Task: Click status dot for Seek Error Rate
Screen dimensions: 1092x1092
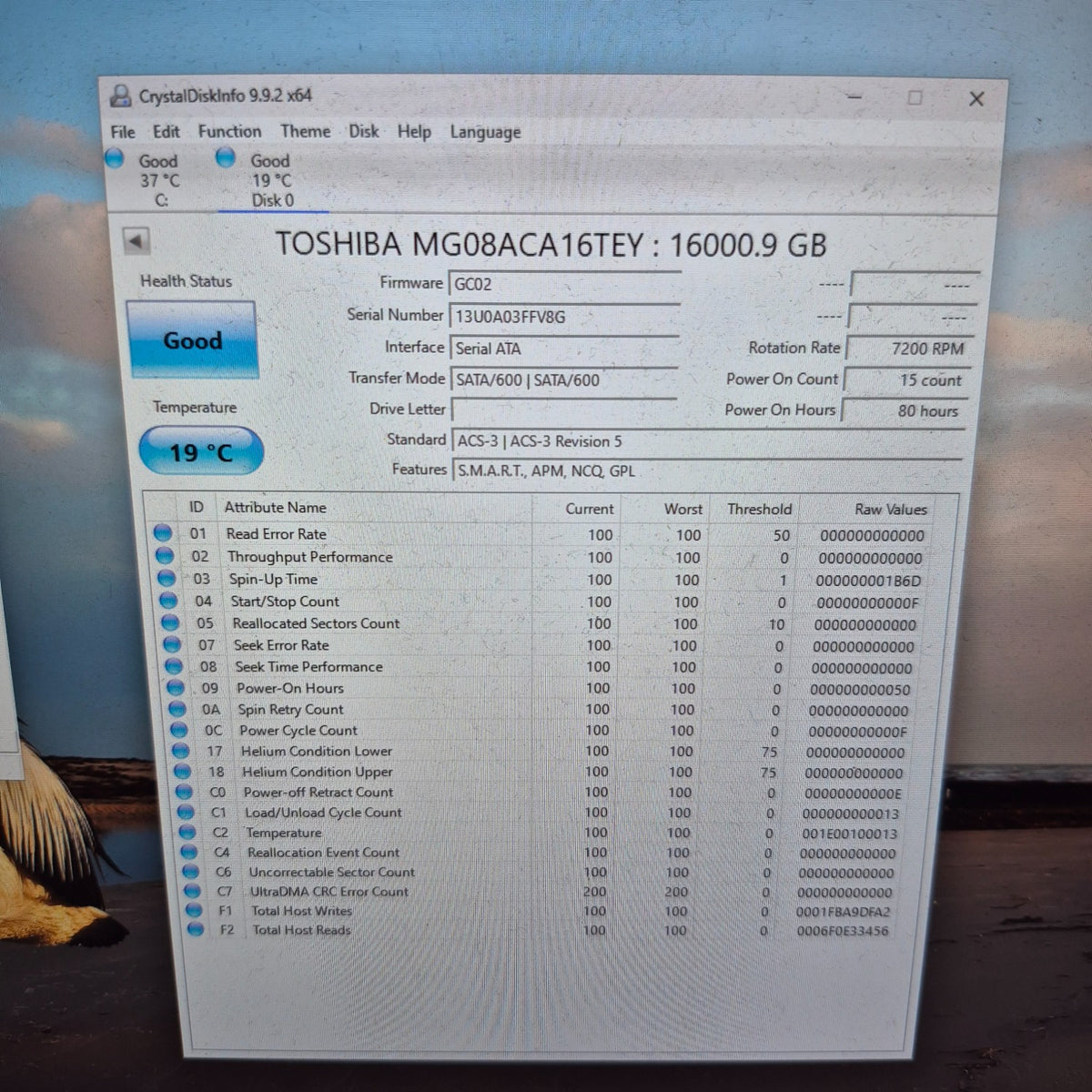Action: (x=172, y=644)
